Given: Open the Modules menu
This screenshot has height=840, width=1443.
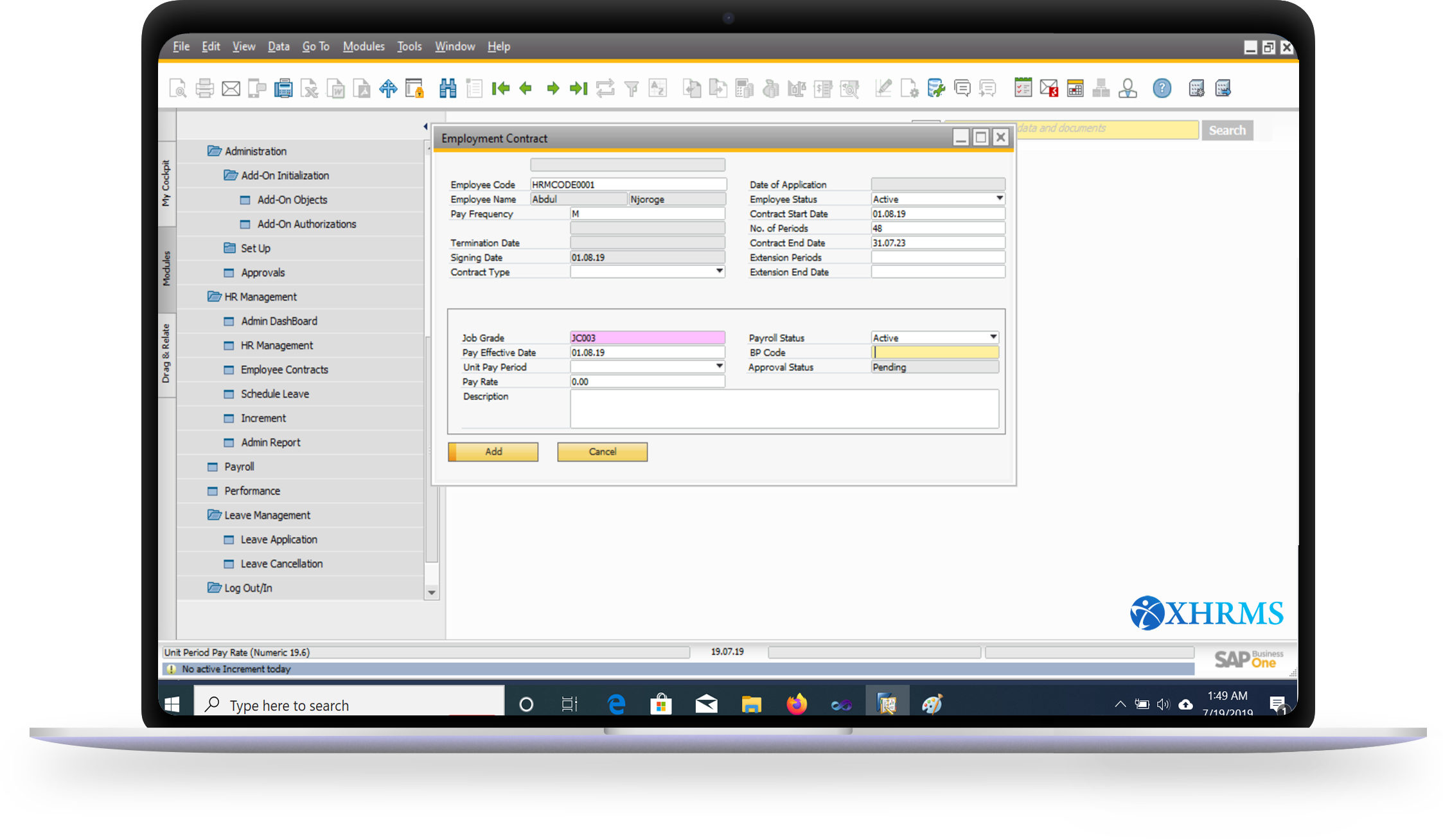Looking at the screenshot, I should coord(363,46).
